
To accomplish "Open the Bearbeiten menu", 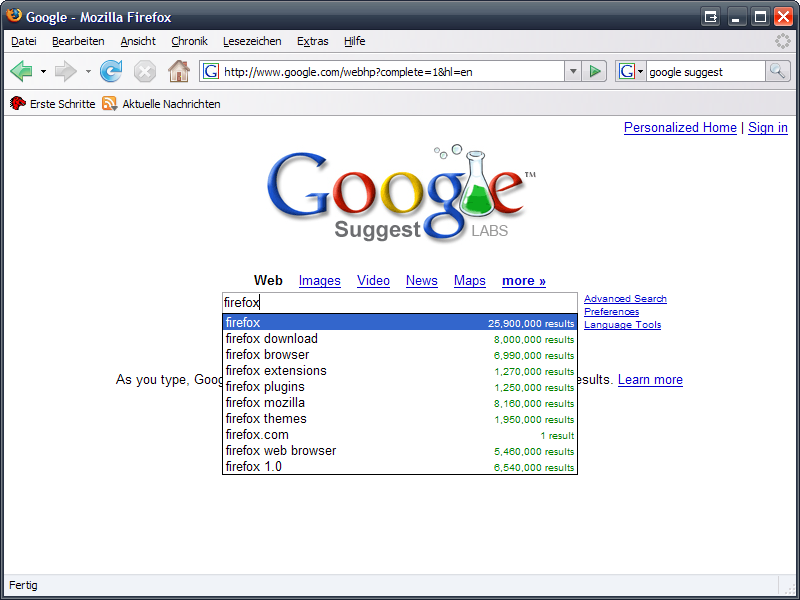I will click(78, 41).
